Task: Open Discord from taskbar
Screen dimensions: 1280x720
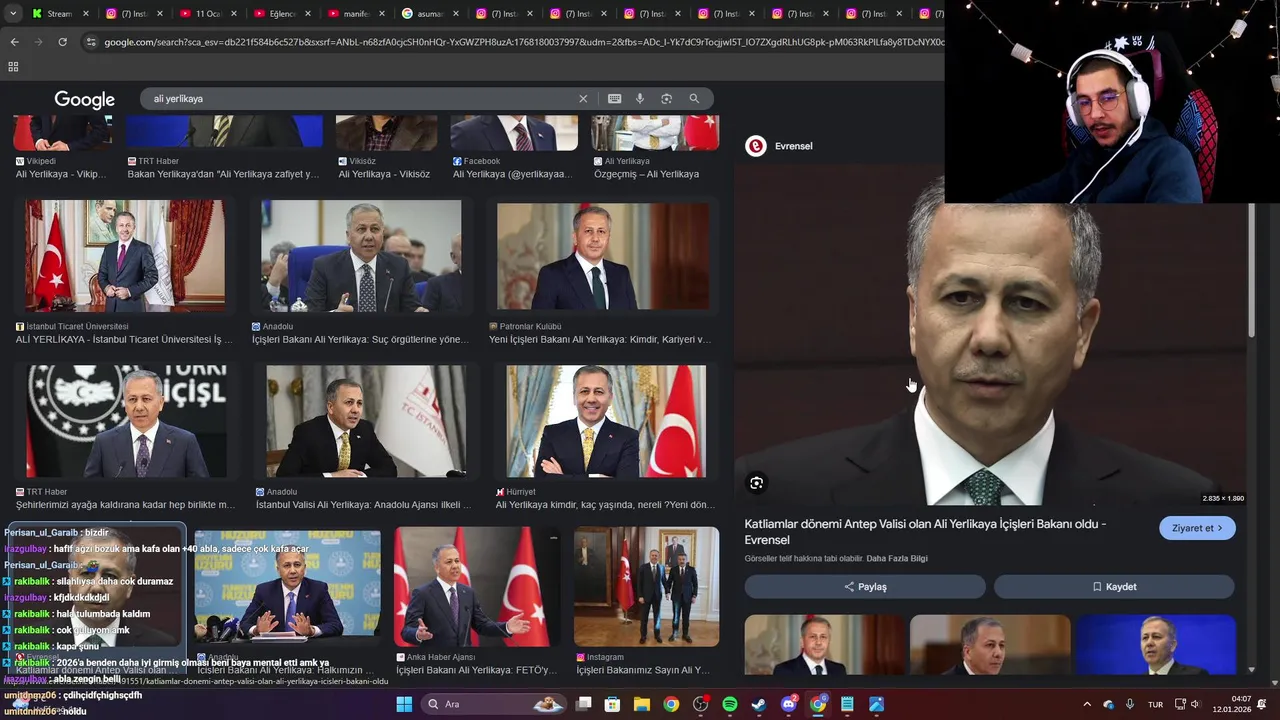Action: pyautogui.click(x=789, y=704)
